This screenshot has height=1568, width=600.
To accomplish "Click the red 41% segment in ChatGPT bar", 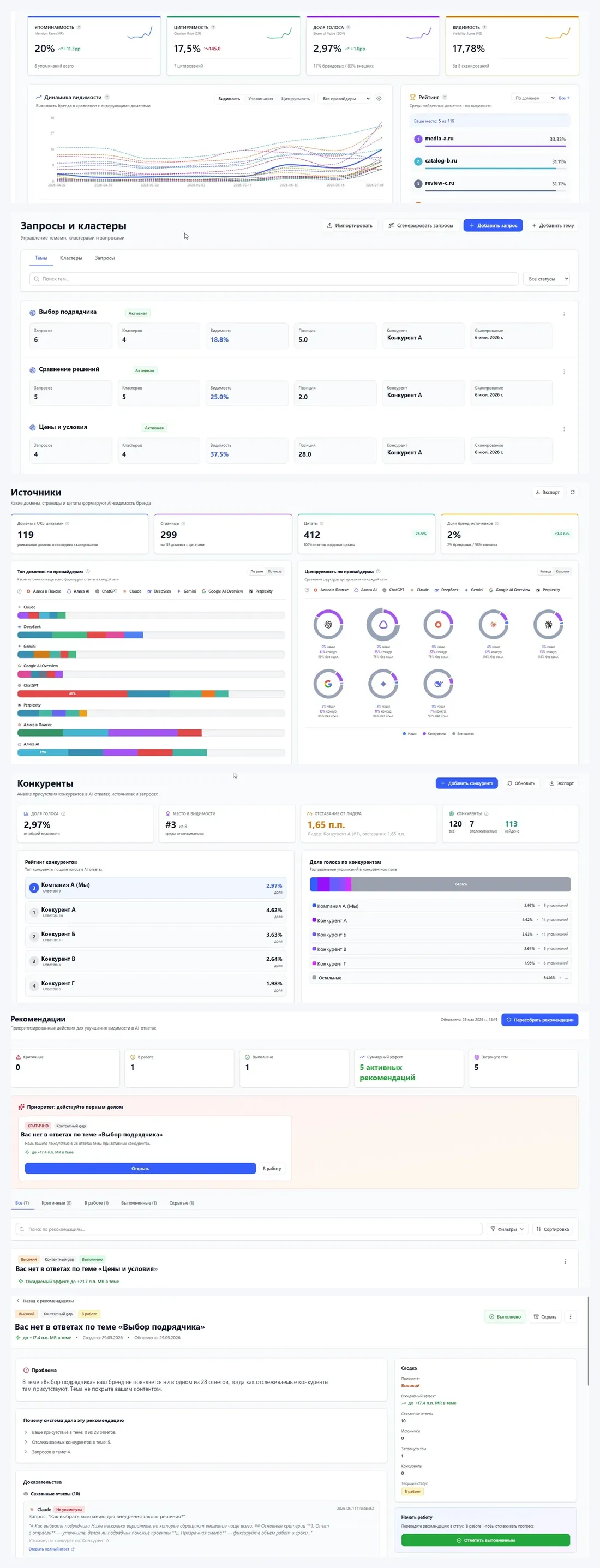I will (73, 694).
